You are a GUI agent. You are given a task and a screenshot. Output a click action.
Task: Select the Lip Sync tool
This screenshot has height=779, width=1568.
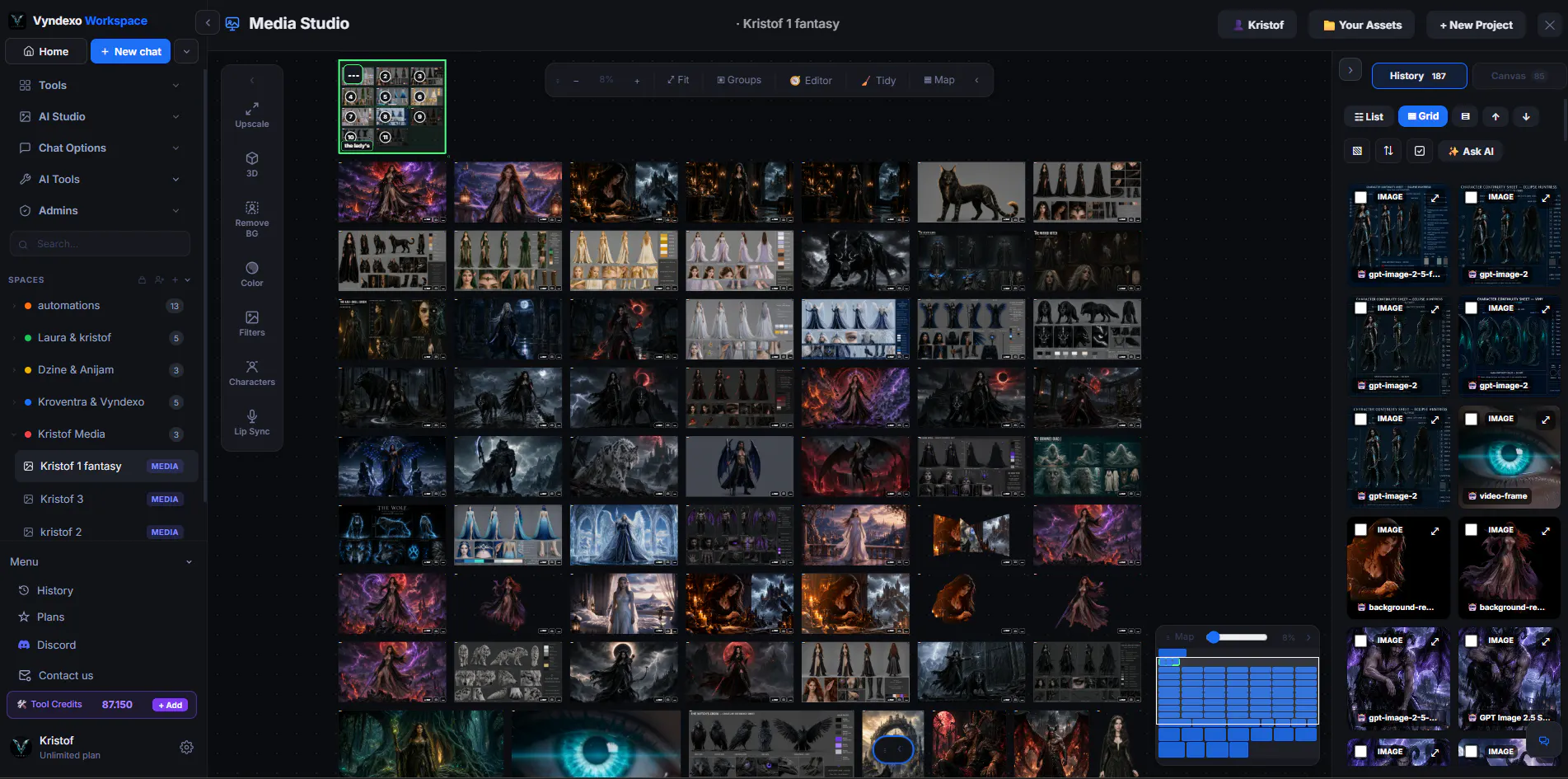252,423
